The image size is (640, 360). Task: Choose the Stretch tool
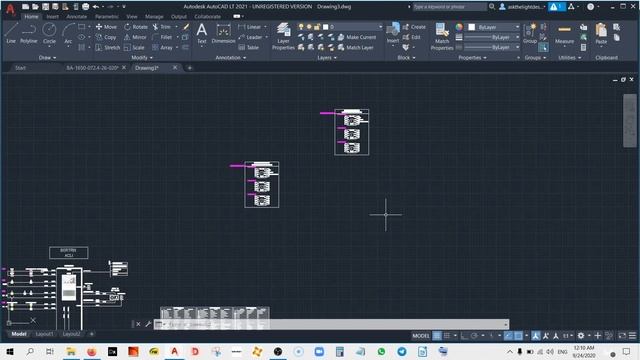pos(108,48)
